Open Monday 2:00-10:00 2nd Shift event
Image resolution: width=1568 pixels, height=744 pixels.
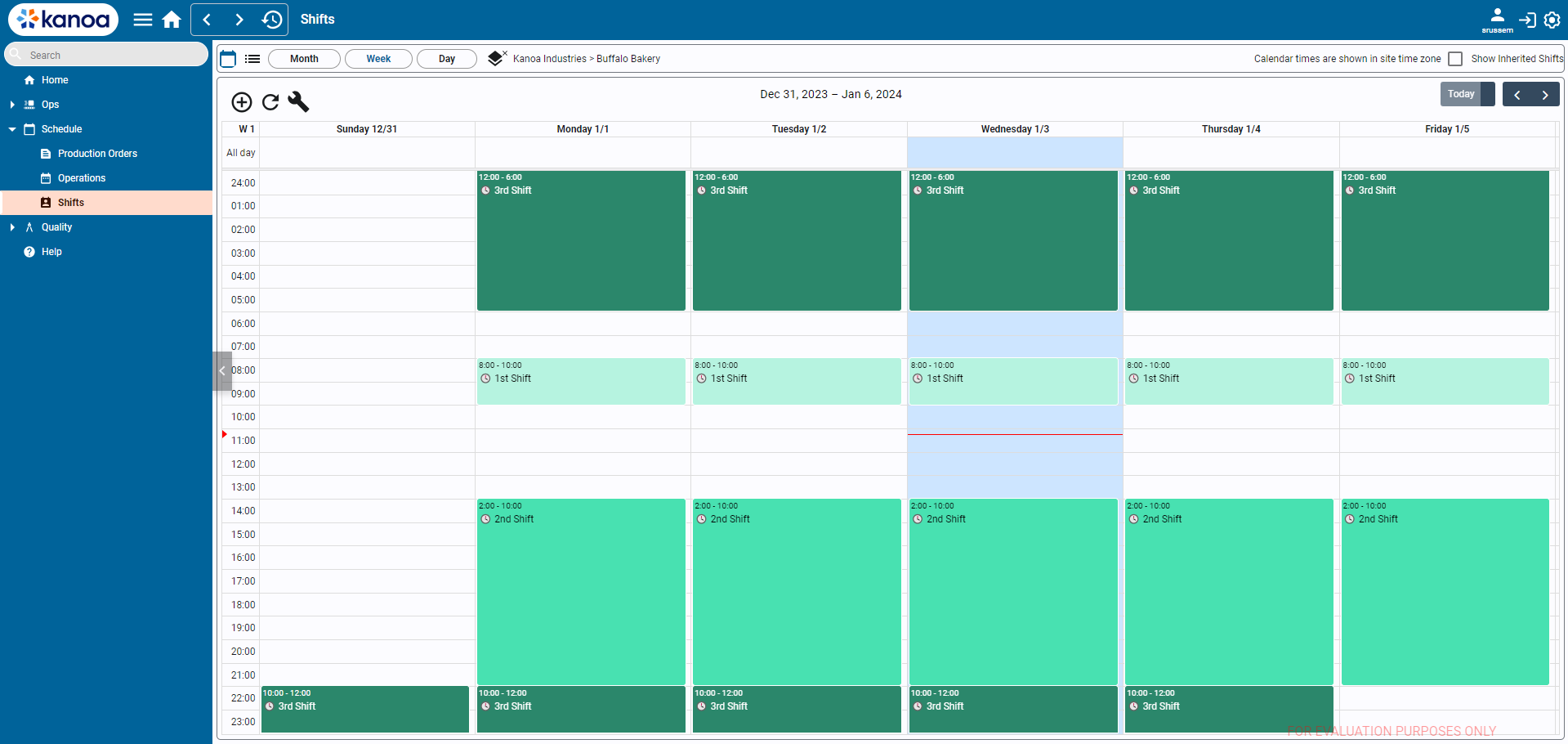(x=581, y=592)
